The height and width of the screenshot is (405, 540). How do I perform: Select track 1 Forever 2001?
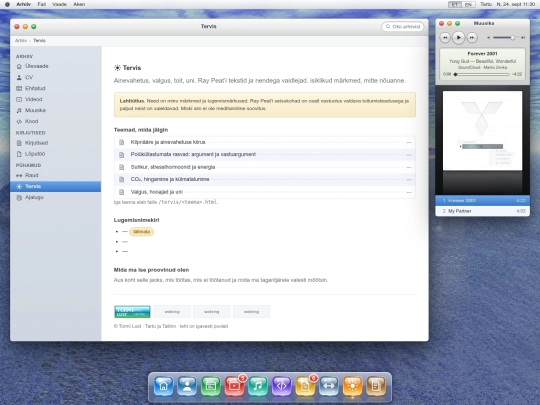coord(482,200)
